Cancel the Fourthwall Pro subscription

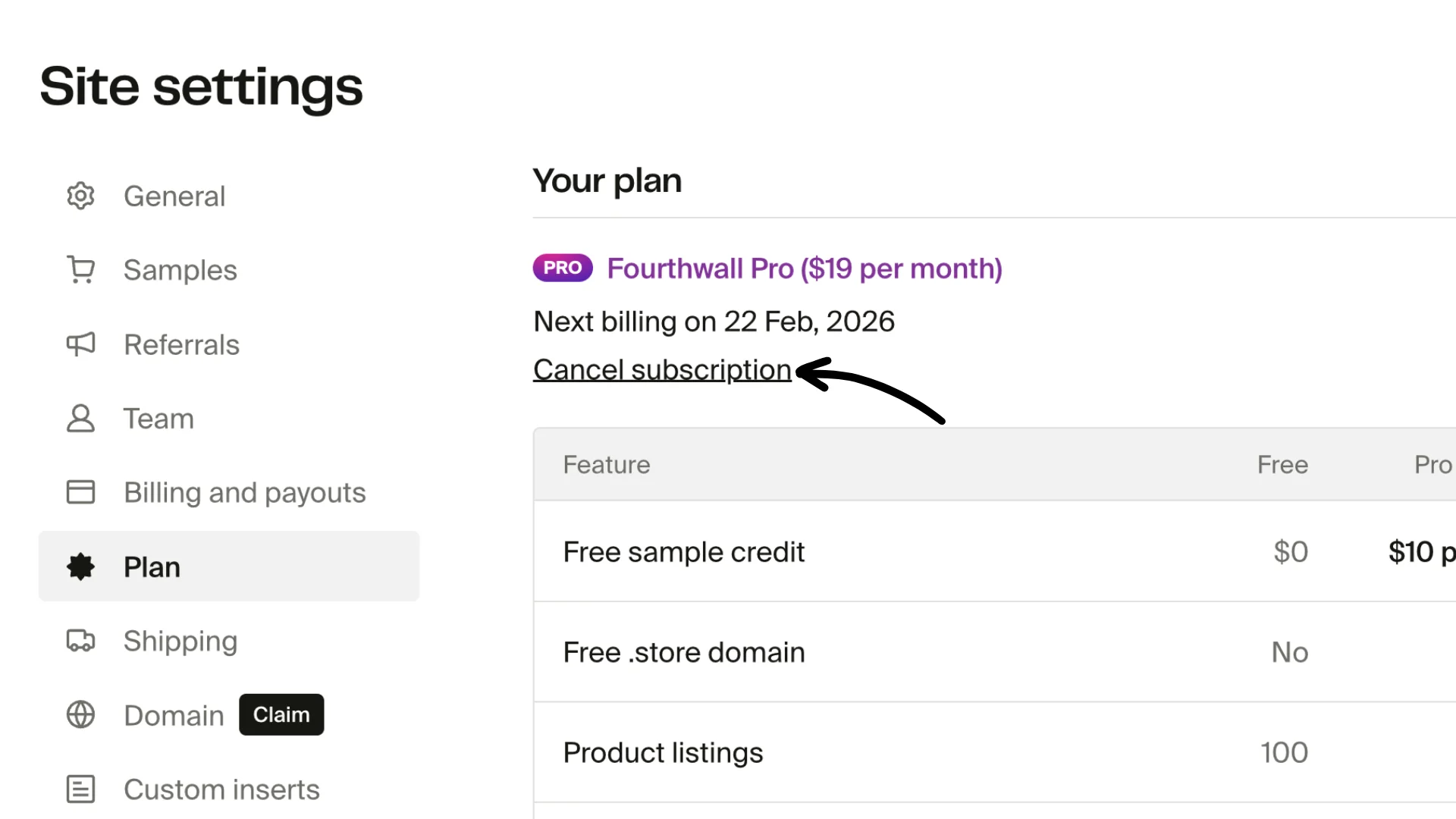[x=662, y=370]
